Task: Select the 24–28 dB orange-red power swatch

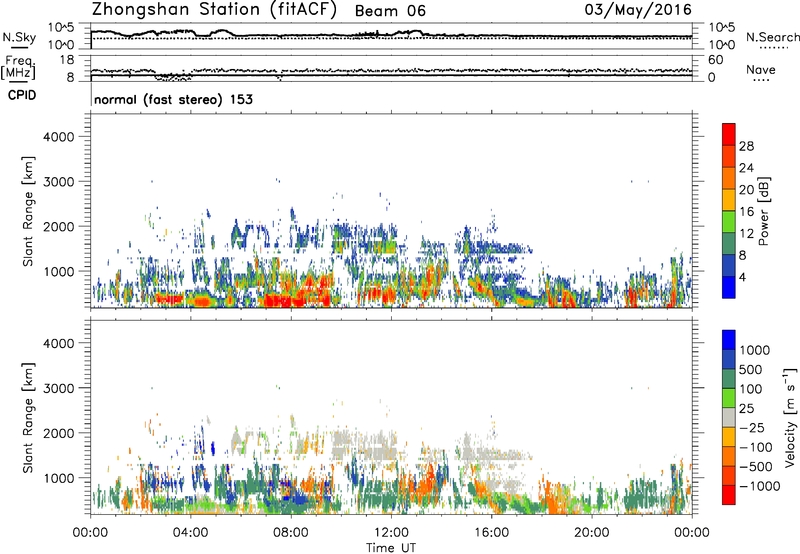Action: [729, 156]
